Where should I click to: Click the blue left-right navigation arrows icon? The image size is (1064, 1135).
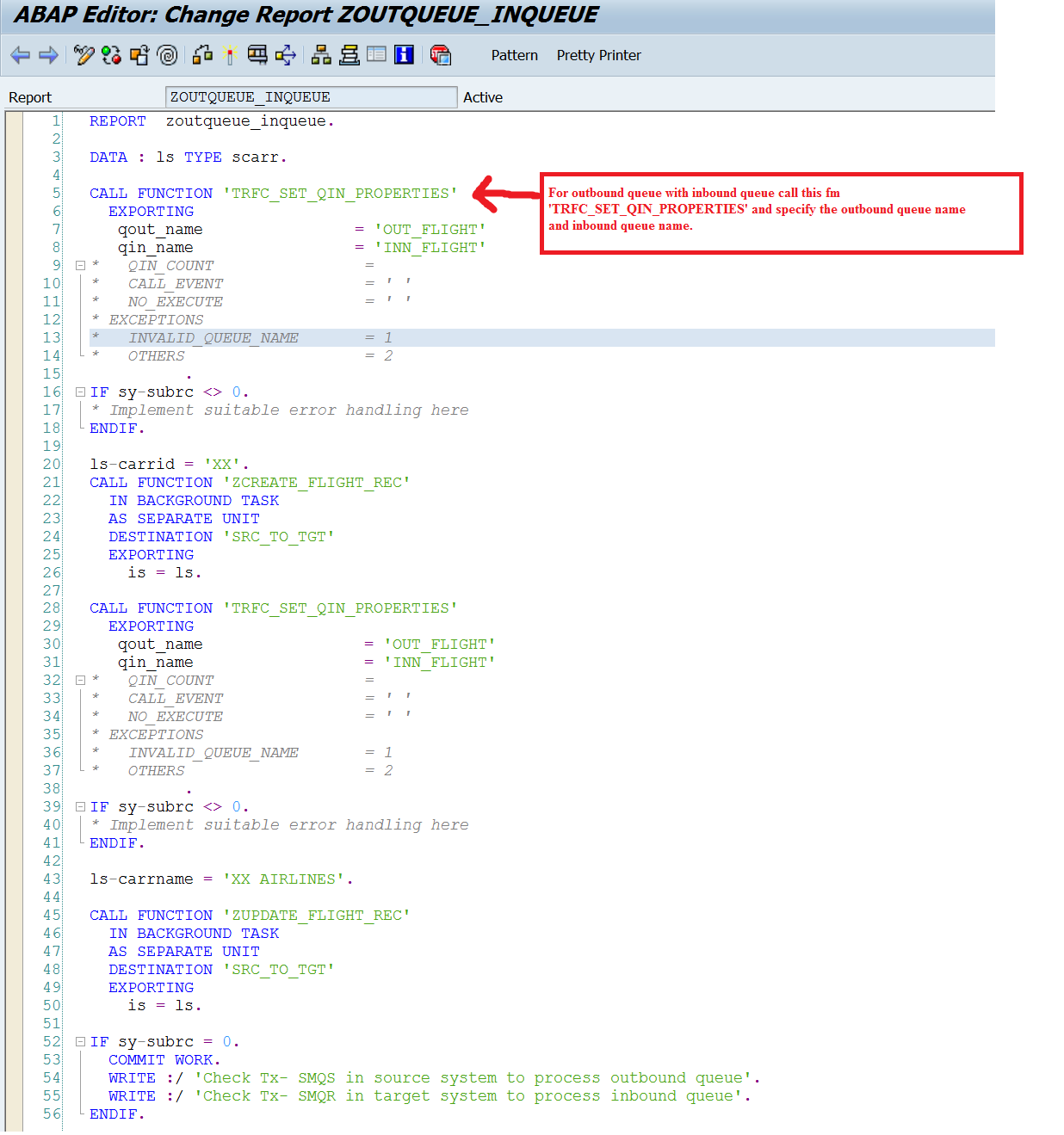(284, 55)
